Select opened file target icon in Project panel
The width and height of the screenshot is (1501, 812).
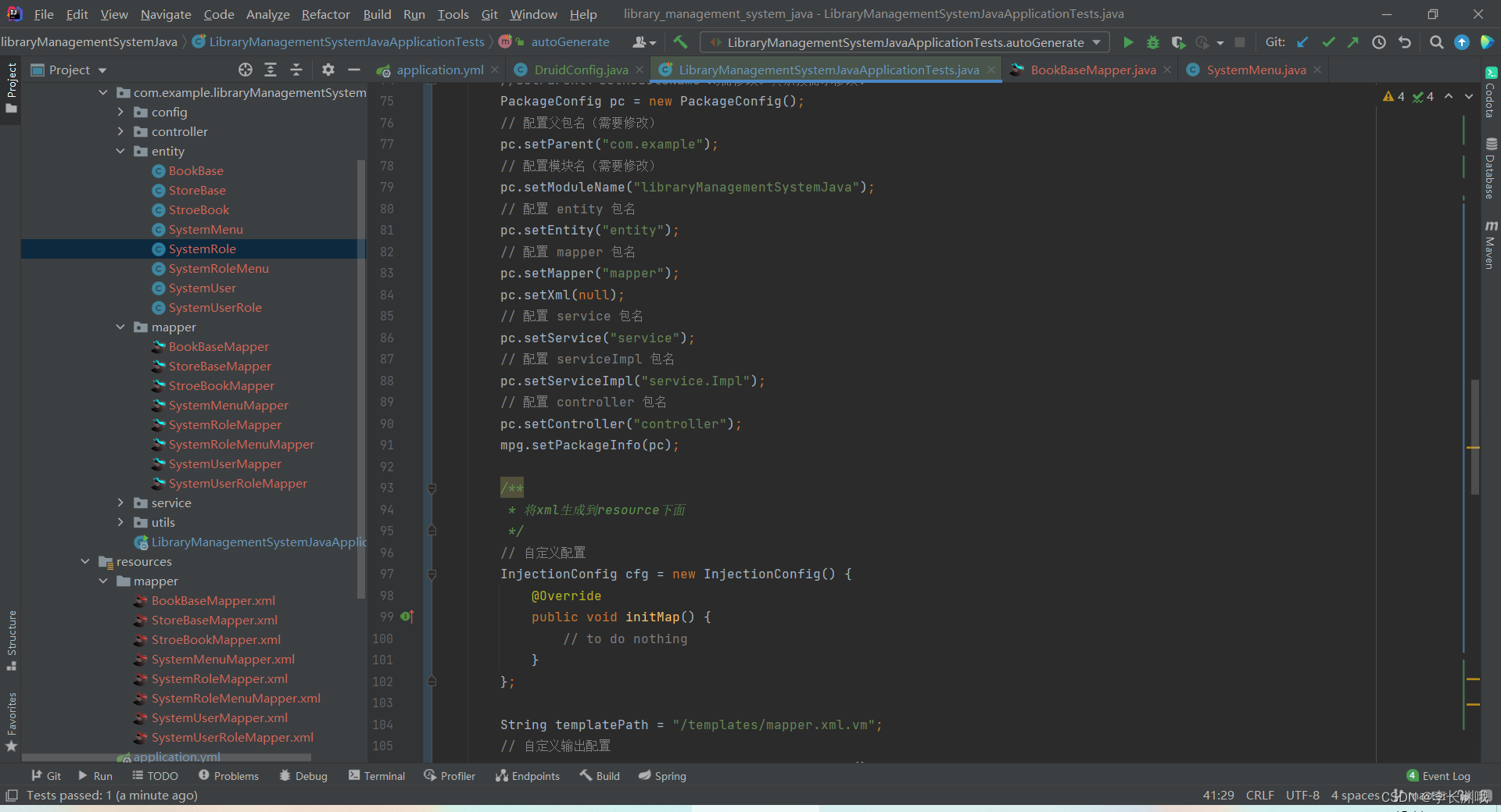(x=245, y=70)
